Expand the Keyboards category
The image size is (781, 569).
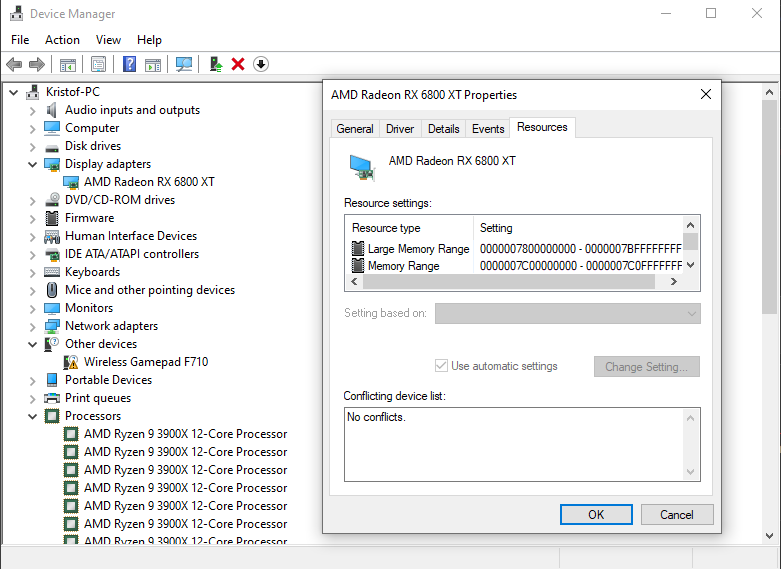[32, 273]
